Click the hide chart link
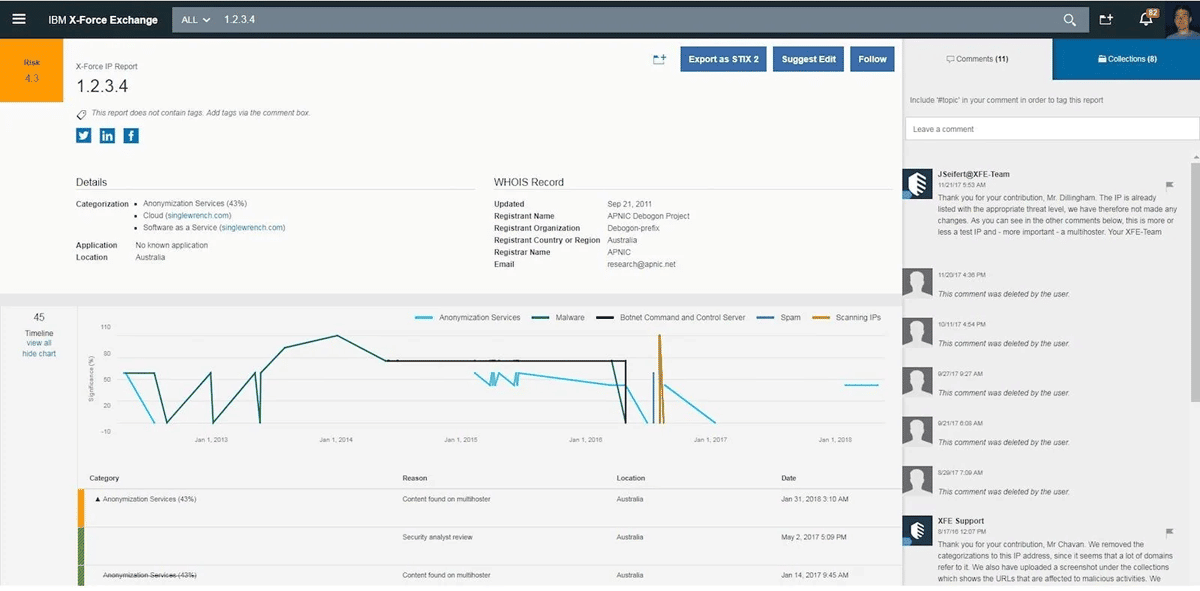1200x591 pixels. tap(39, 354)
